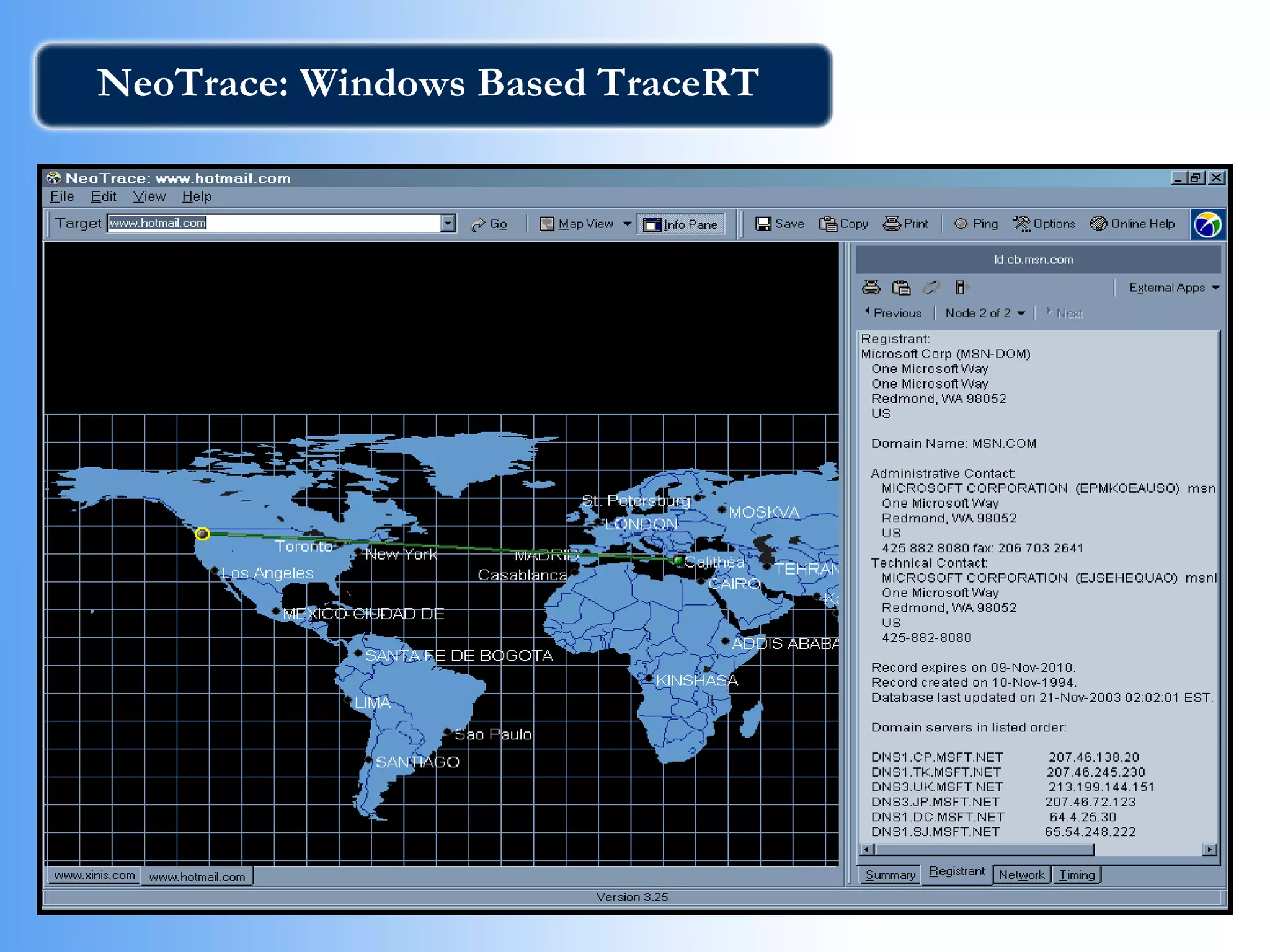This screenshot has width=1270, height=952.
Task: Go to Previous node
Action: 893,314
